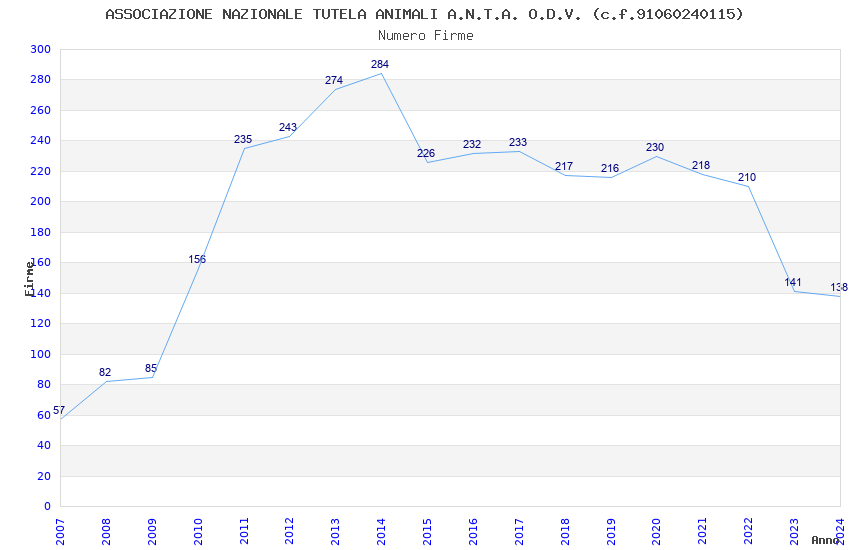Click the x-axis year label 2020
Image resolution: width=850 pixels, height=550 pixels.
point(656,532)
